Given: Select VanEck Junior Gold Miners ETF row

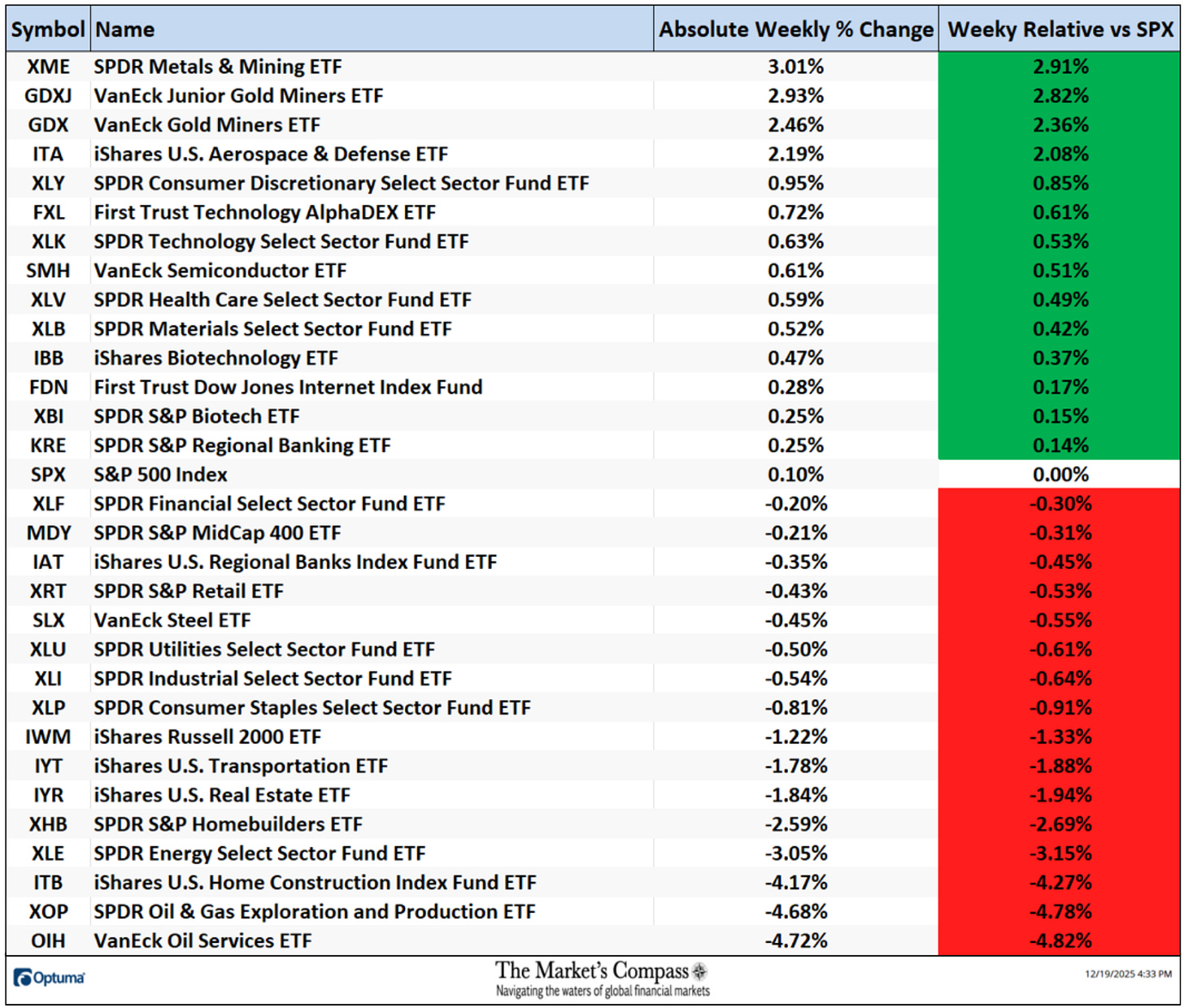Looking at the screenshot, I should 594,96.
